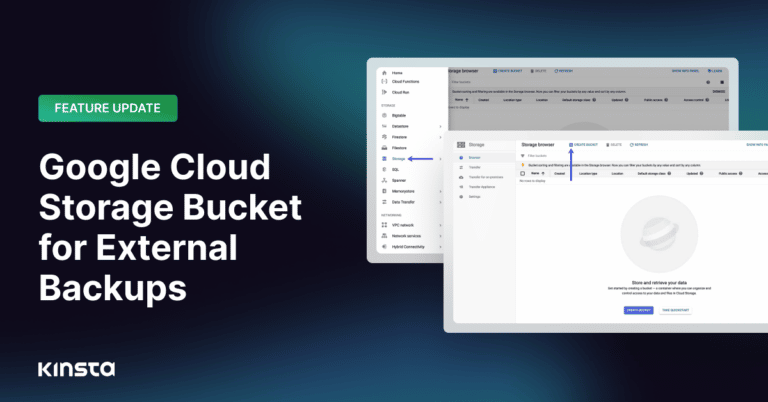Screen dimensions: 768x402
Task: Click the Location type column header in front window
Action: 588,174
